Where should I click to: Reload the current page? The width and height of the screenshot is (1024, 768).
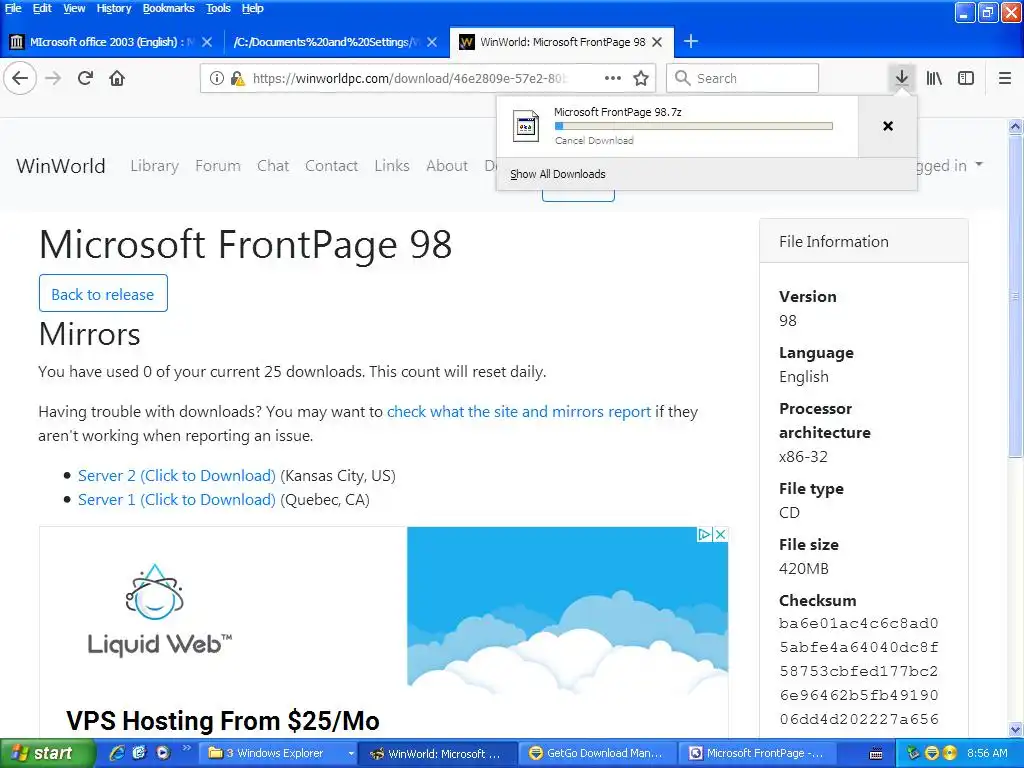[85, 78]
